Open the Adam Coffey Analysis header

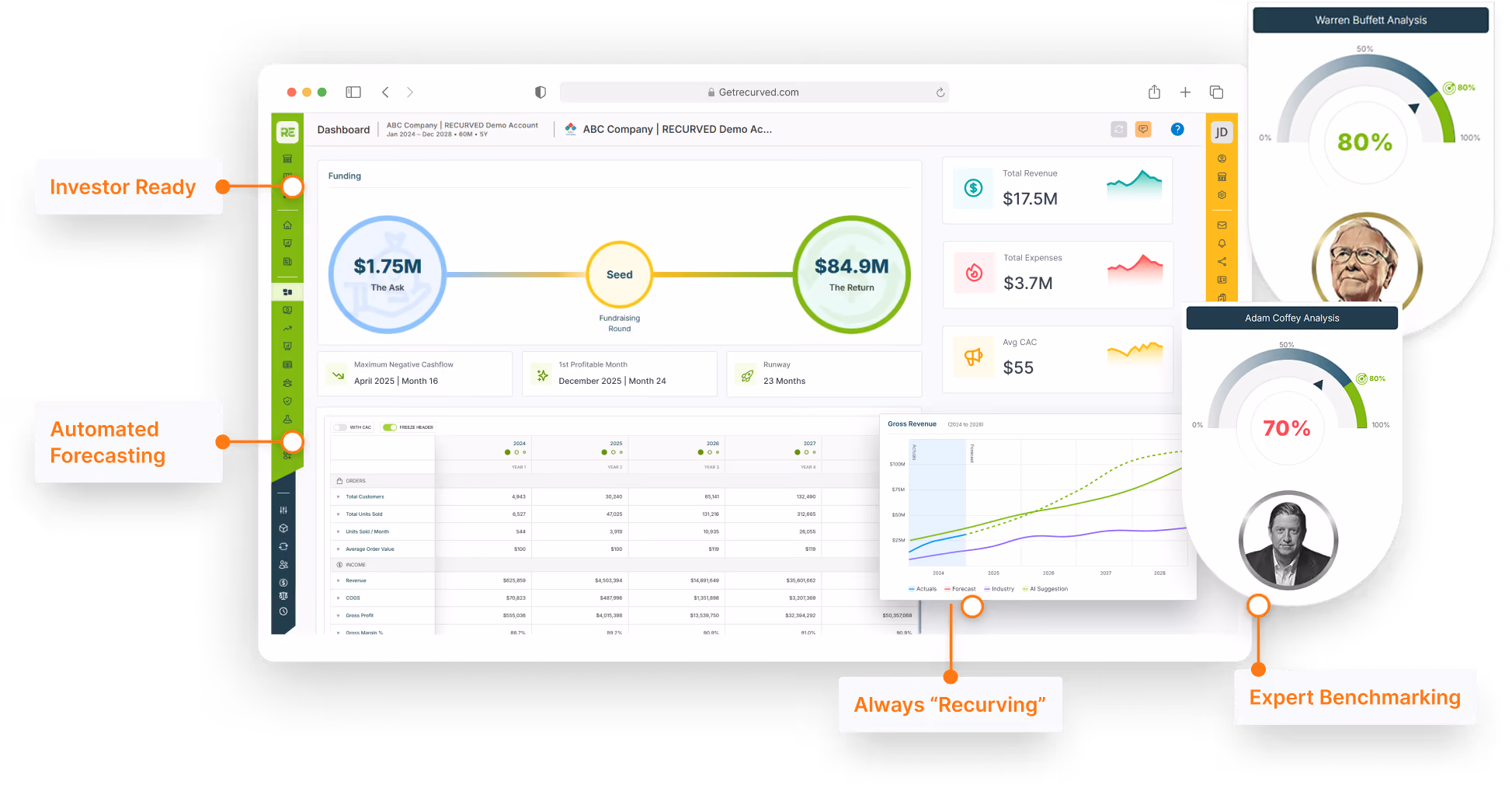pos(1291,318)
